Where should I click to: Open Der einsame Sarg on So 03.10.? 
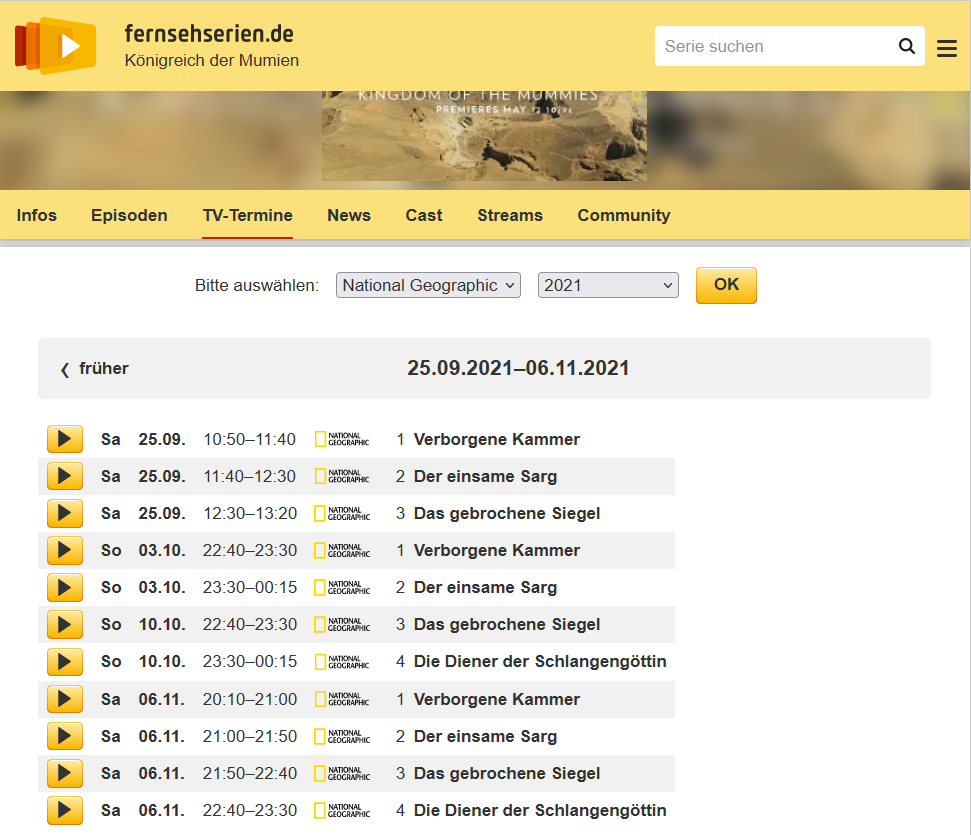click(486, 587)
